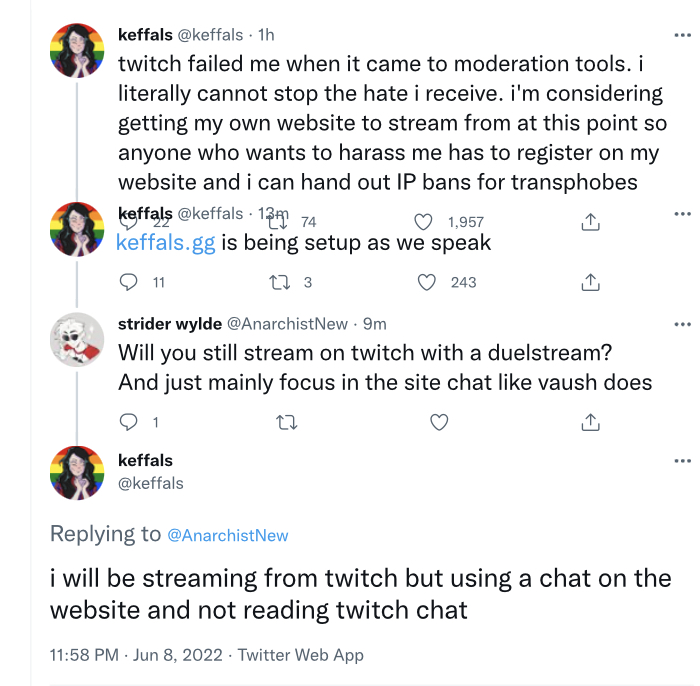The width and height of the screenshot is (700, 686).
Task: Open more options on strider wylde's tweet
Action: (x=682, y=324)
